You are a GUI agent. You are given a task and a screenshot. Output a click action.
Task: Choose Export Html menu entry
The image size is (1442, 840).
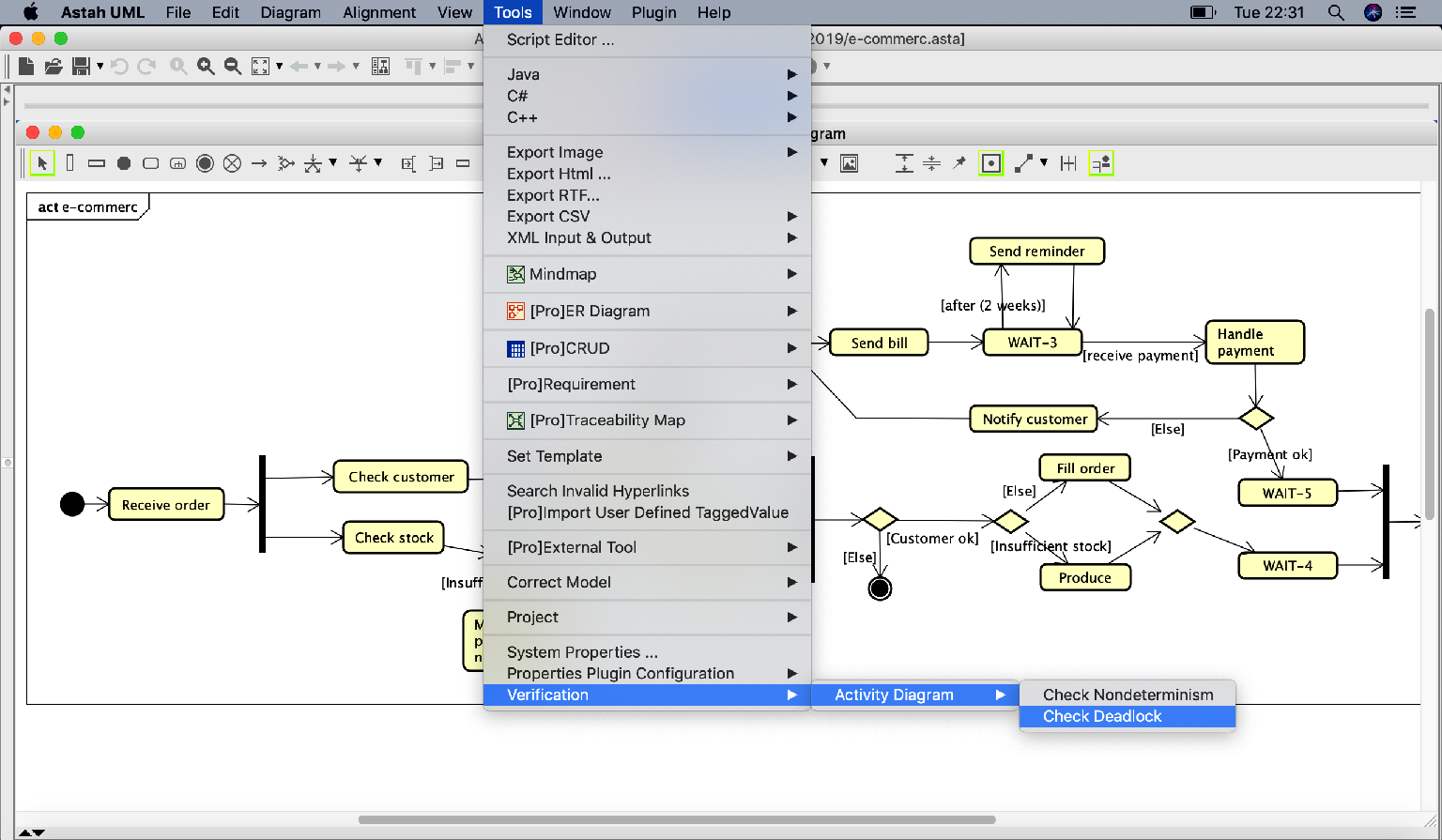pyautogui.click(x=647, y=174)
